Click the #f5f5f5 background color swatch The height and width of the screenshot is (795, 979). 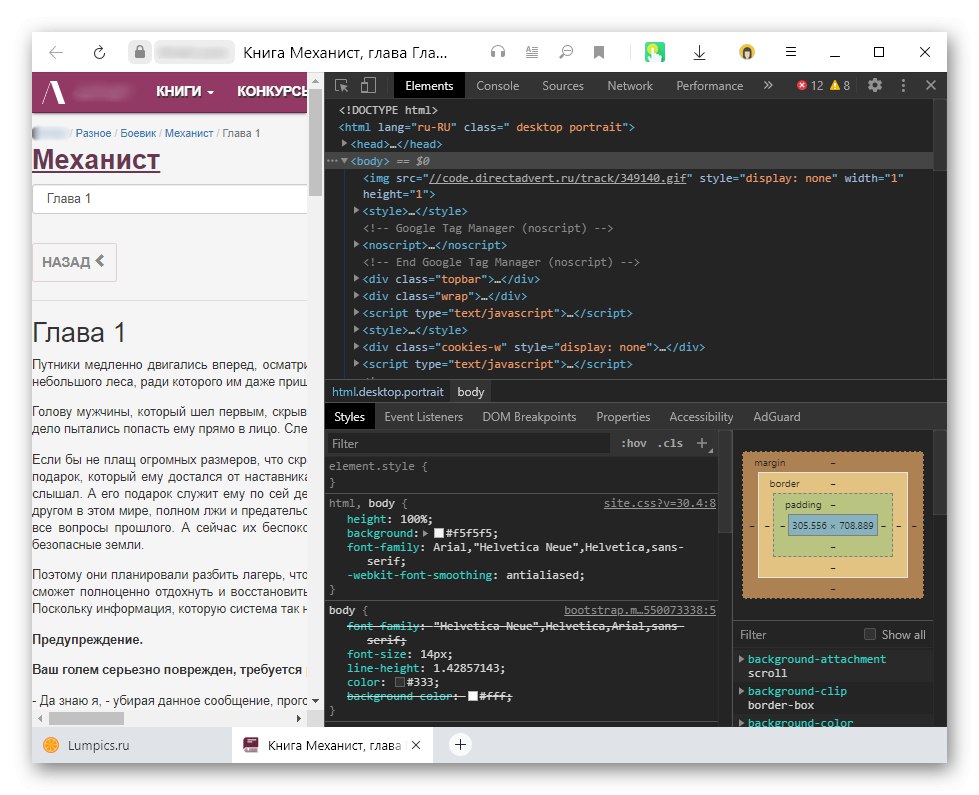pyautogui.click(x=438, y=534)
